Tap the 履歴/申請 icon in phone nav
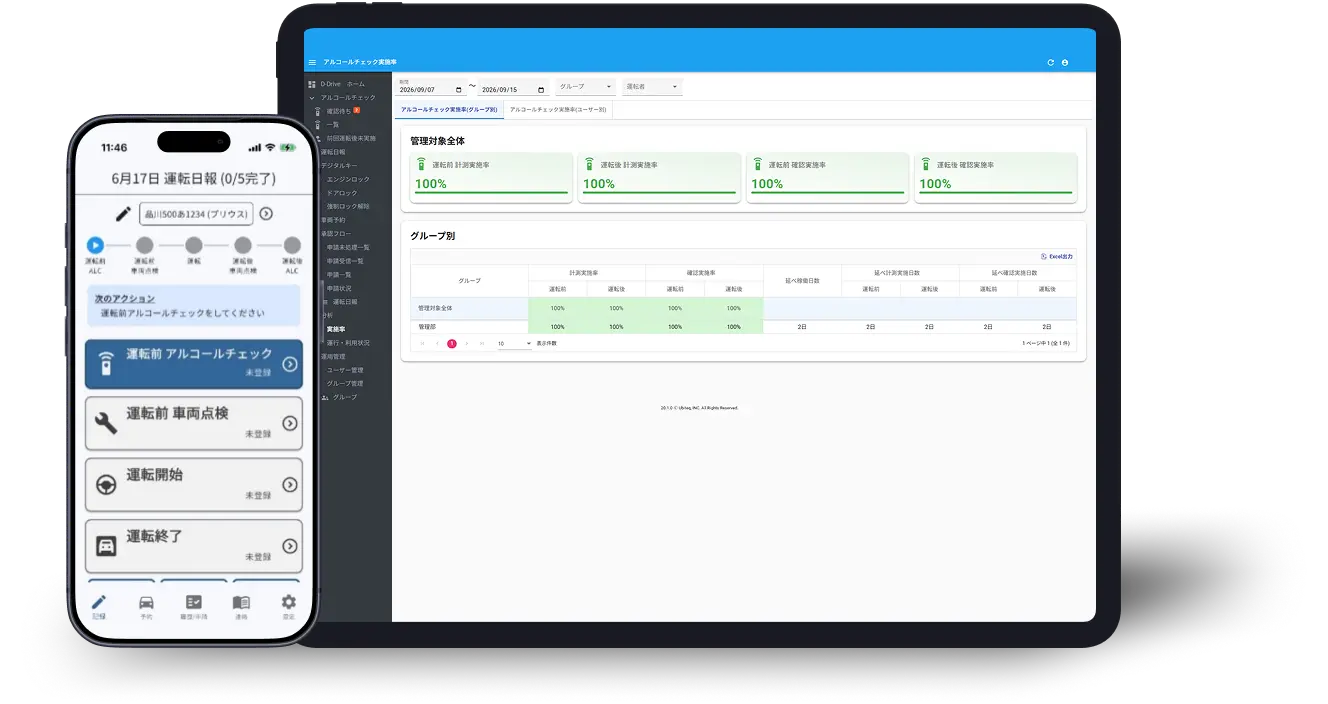The width and height of the screenshot is (1328, 704). coord(194,602)
